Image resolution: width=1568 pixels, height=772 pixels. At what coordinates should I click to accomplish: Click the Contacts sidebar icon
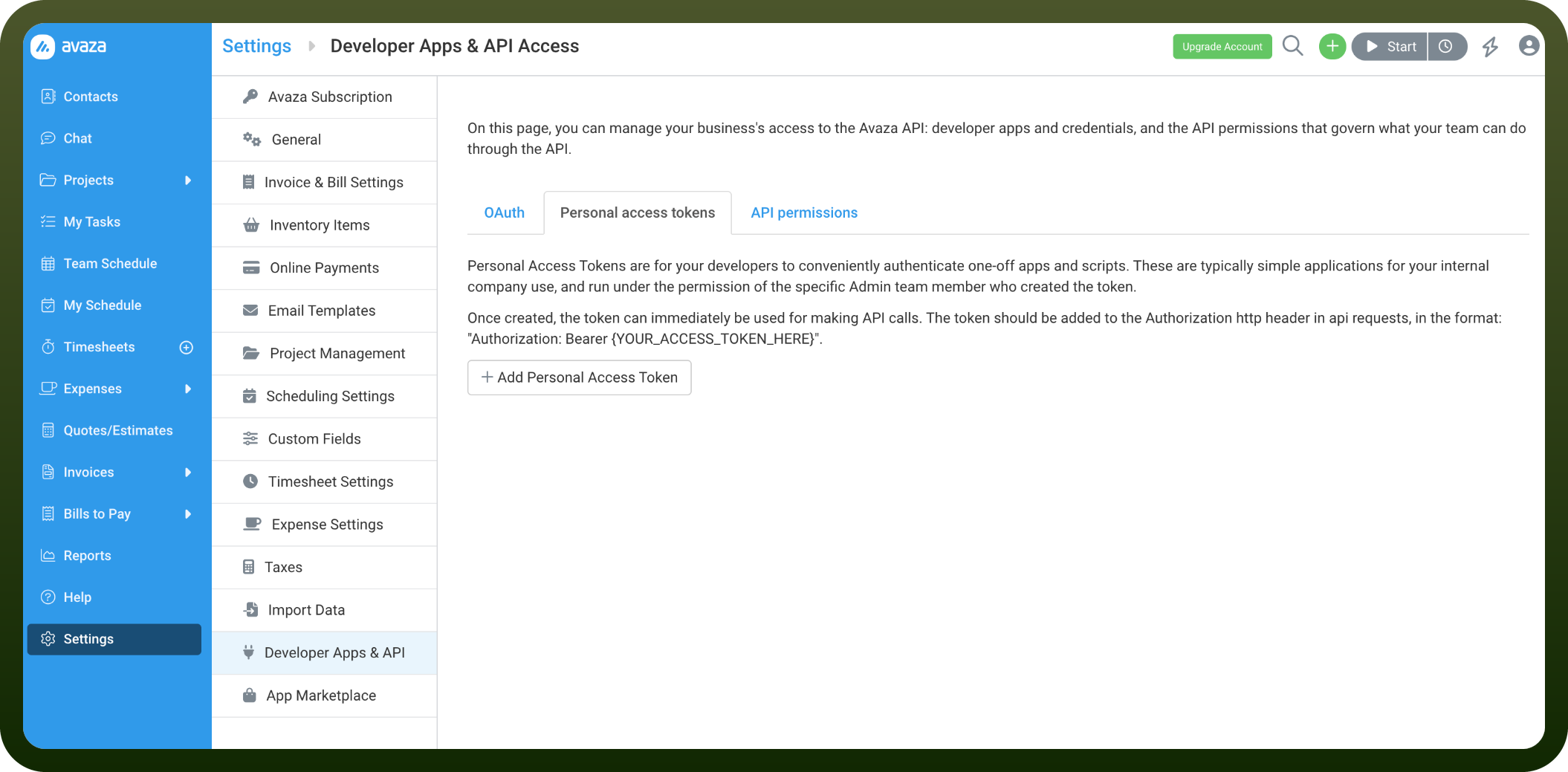(48, 97)
